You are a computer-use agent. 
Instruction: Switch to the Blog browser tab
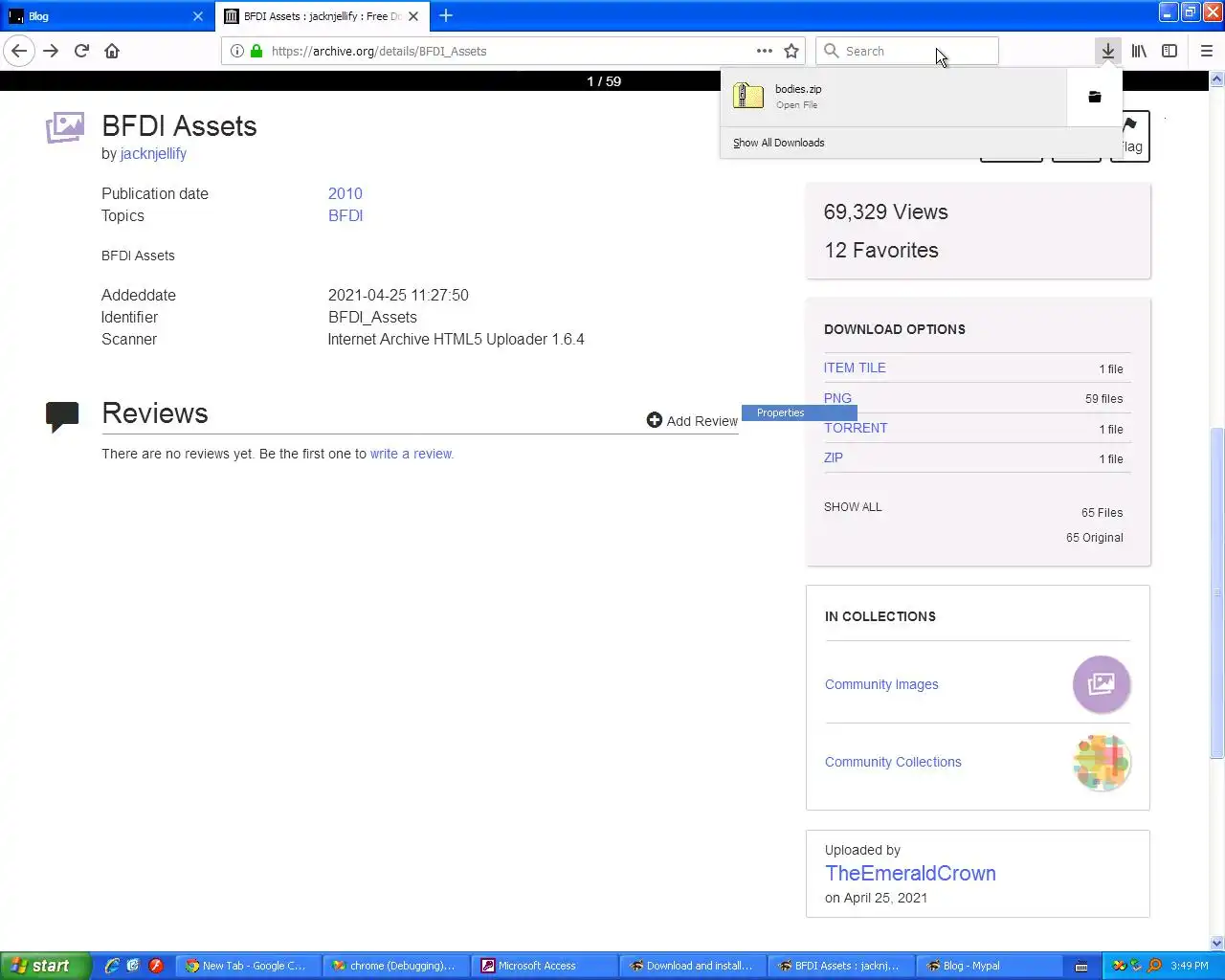pos(105,16)
